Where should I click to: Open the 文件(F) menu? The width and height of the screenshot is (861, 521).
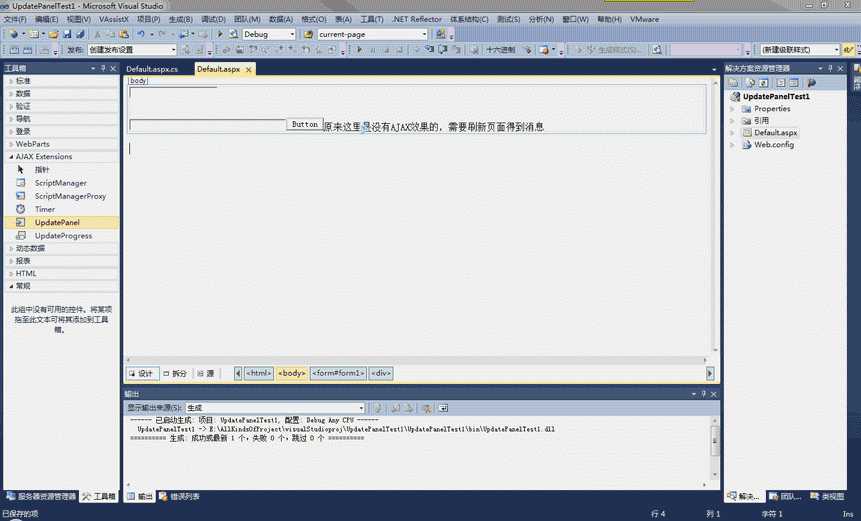(15, 19)
